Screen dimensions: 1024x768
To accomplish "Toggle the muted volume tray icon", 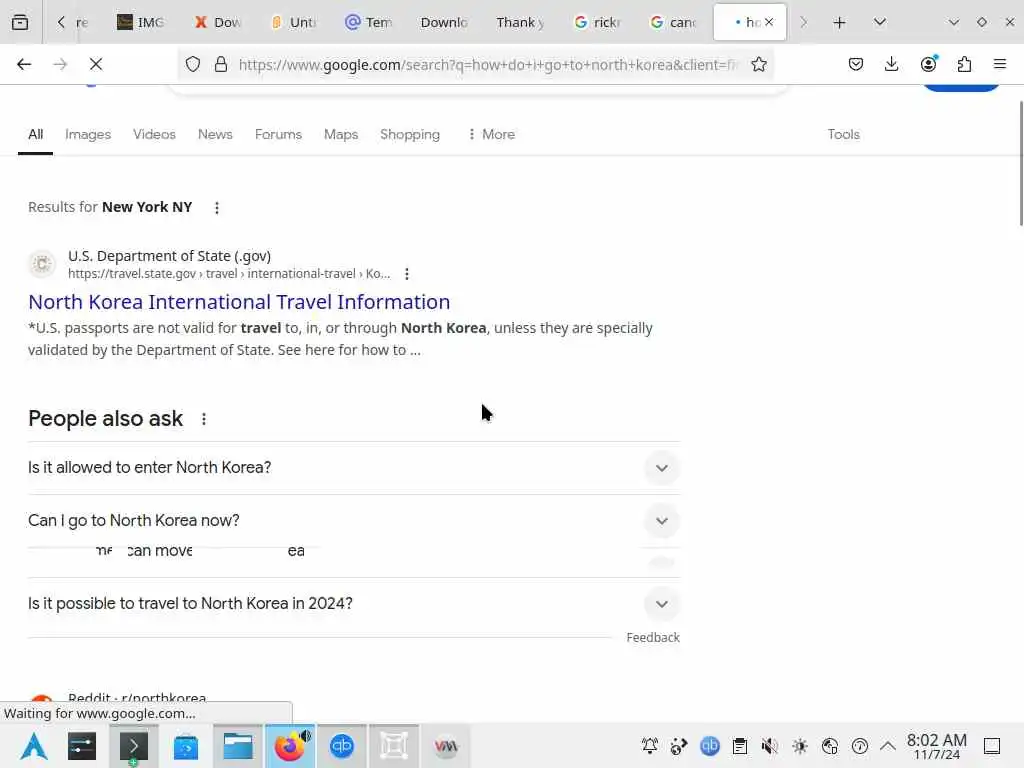I will click(x=770, y=746).
